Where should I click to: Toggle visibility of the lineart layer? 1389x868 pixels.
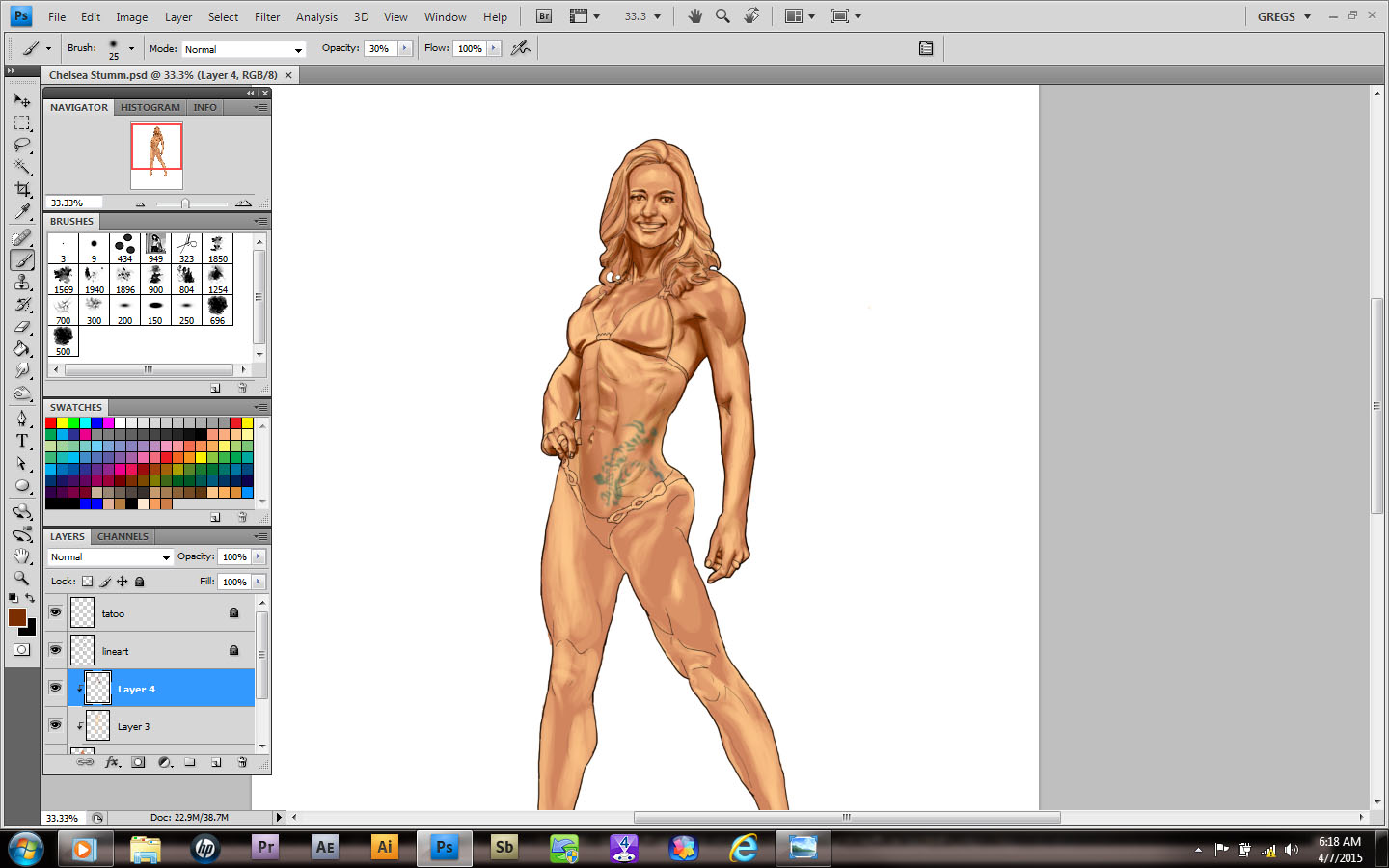click(55, 650)
